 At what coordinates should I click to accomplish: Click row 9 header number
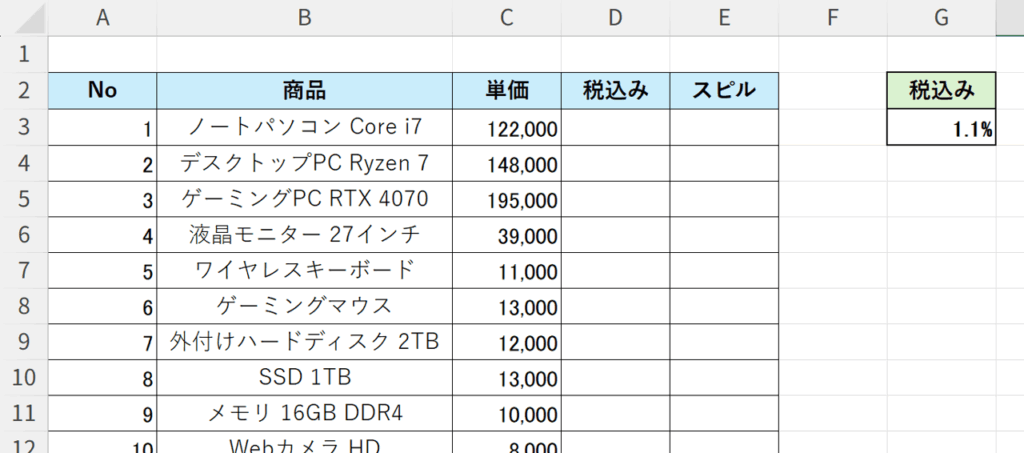click(x=24, y=343)
